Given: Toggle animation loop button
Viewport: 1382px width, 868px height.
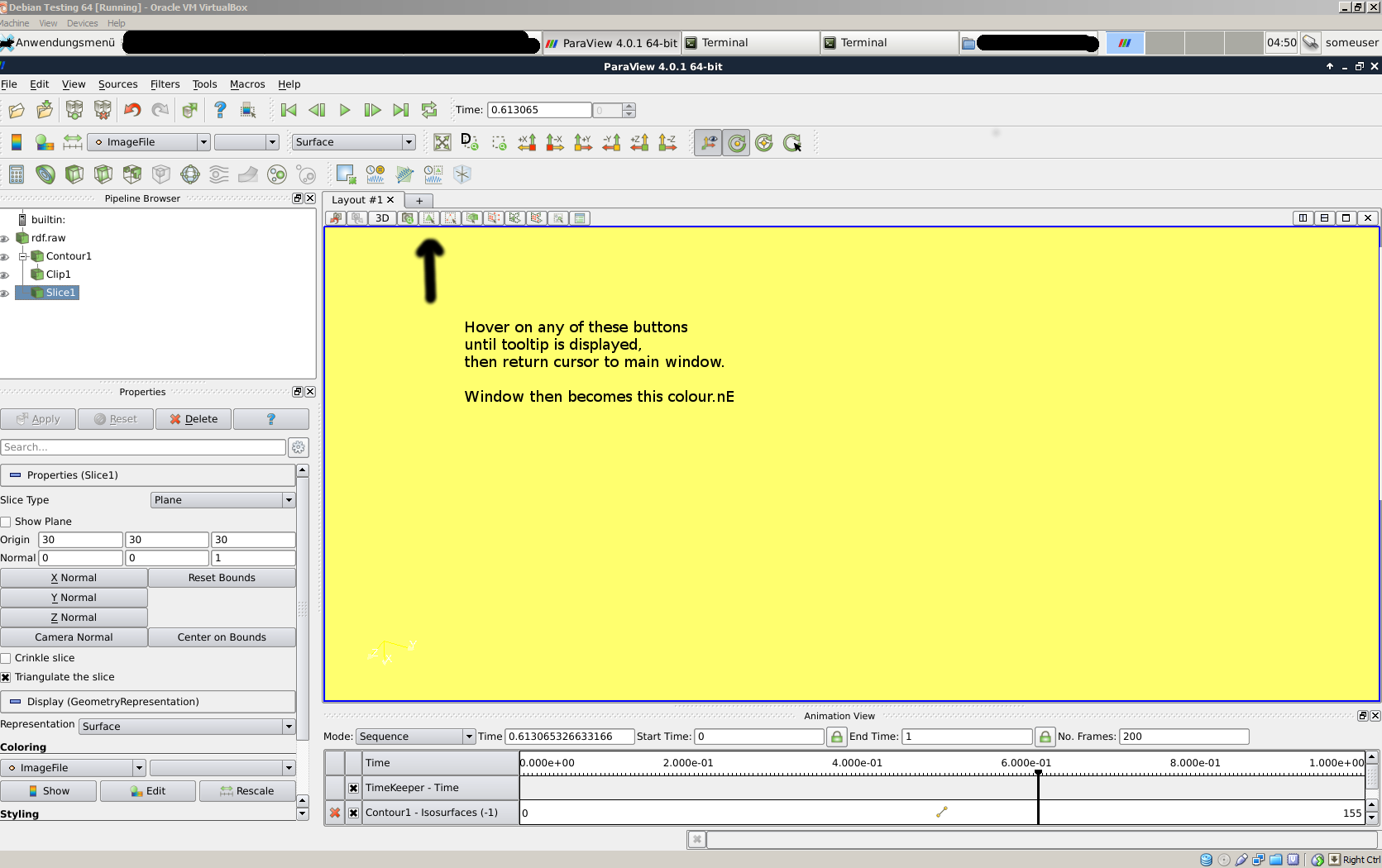Looking at the screenshot, I should (429, 110).
